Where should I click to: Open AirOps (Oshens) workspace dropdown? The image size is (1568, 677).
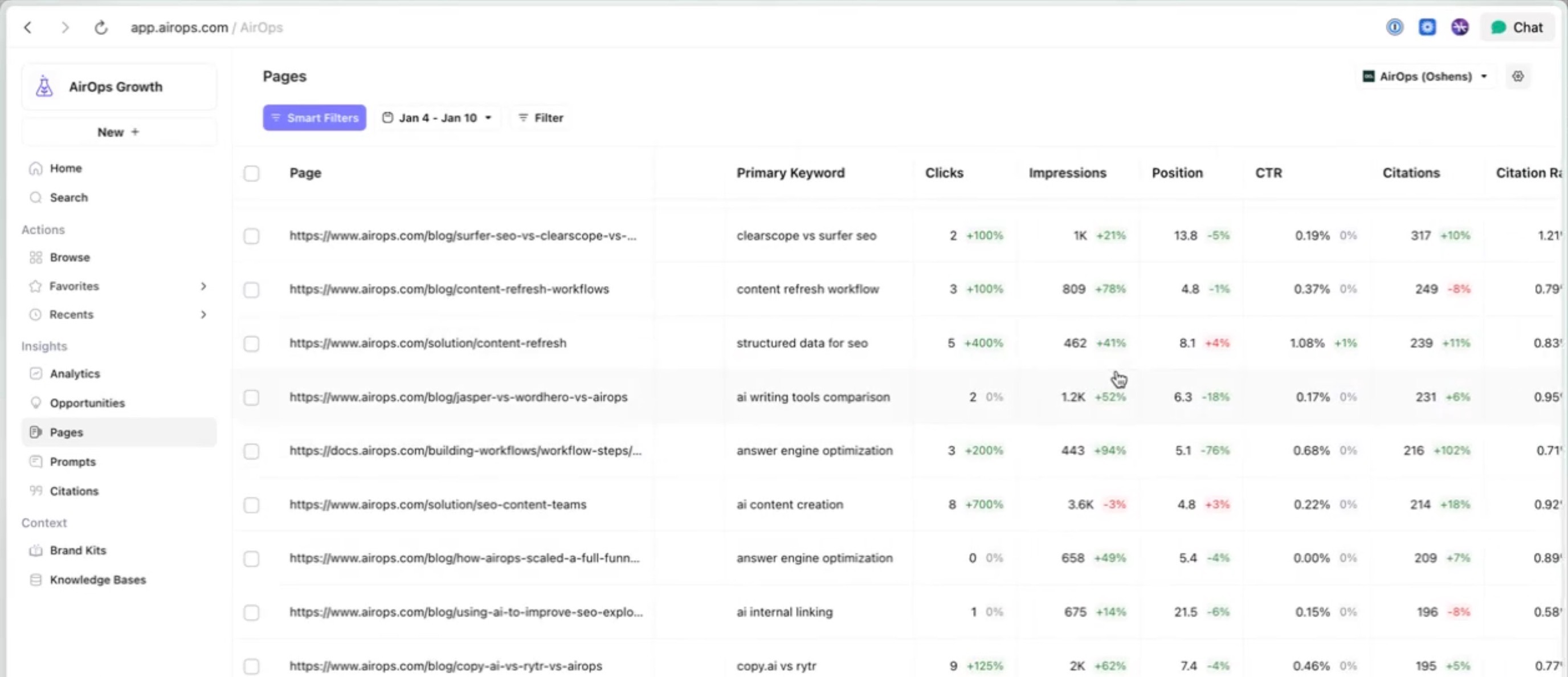pyautogui.click(x=1426, y=76)
